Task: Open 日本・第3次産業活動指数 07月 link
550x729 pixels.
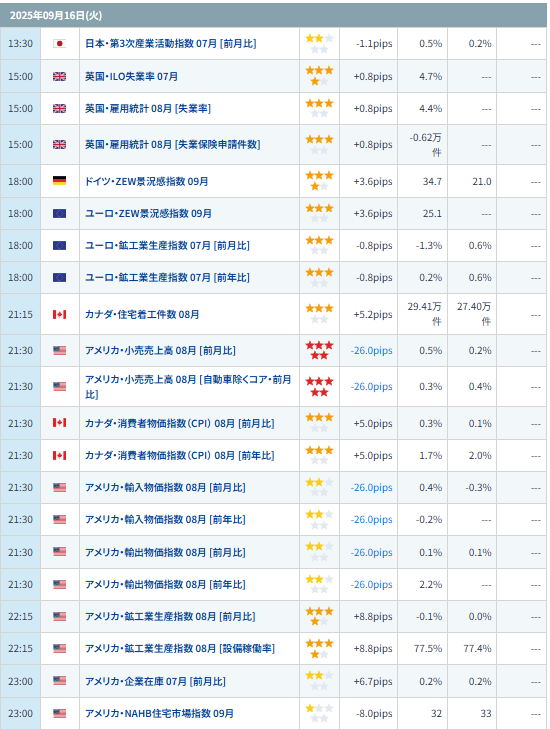Action: click(171, 44)
